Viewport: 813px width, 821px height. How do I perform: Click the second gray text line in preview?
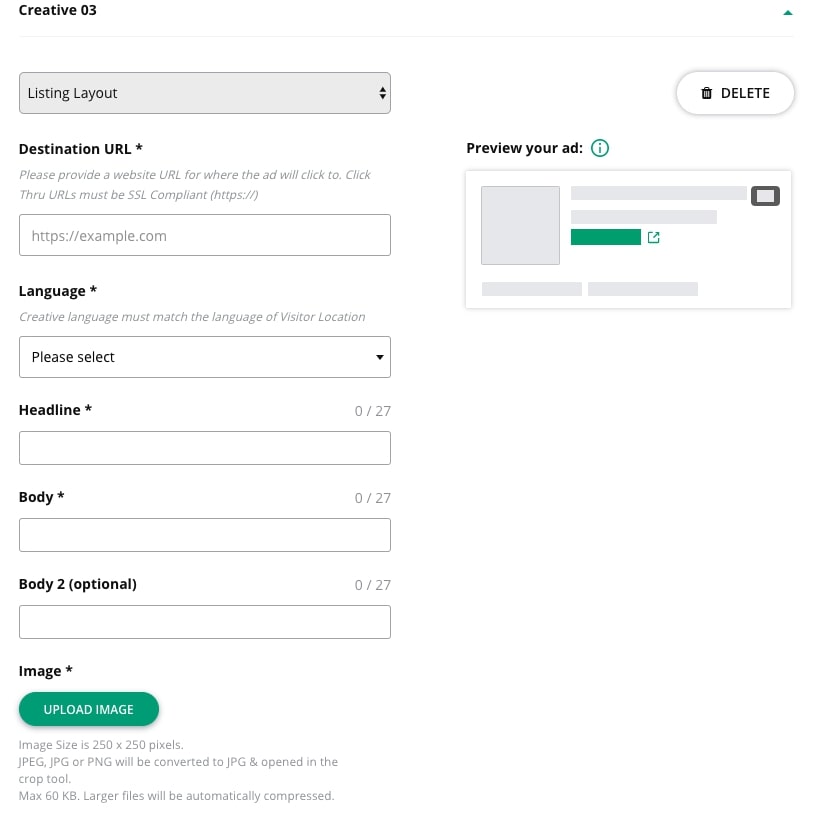[643, 217]
